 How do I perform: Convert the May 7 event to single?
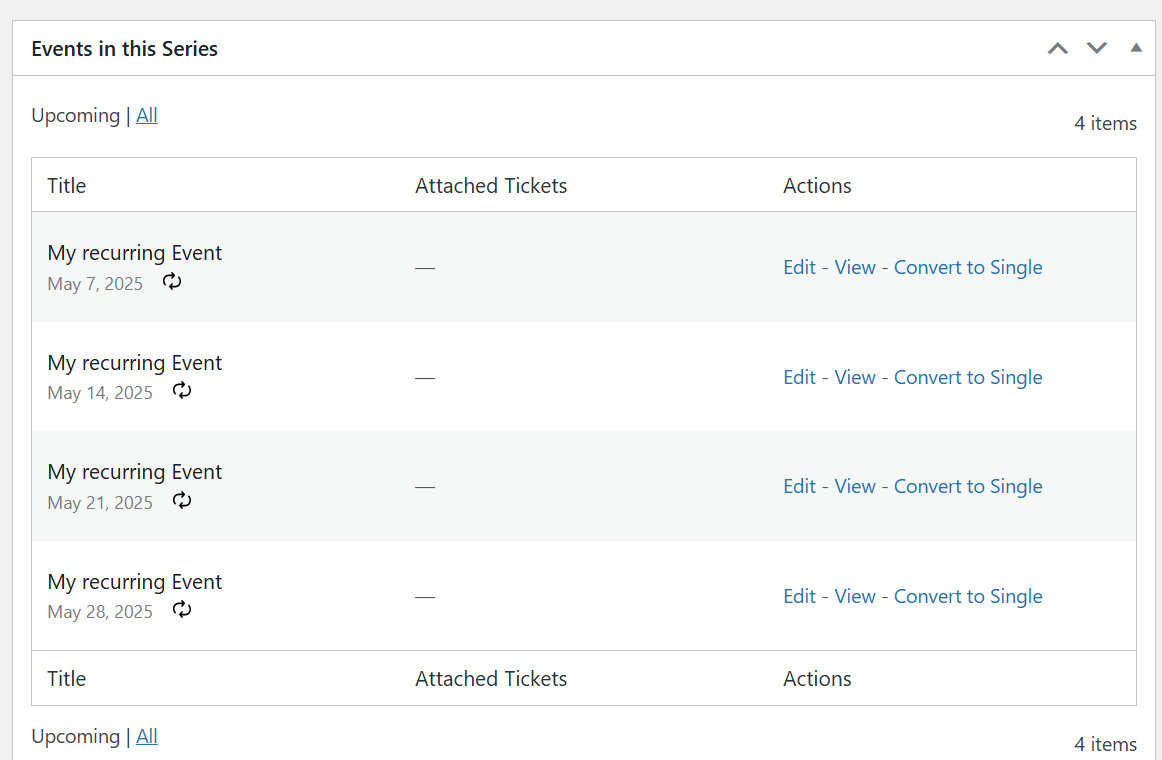tap(968, 267)
